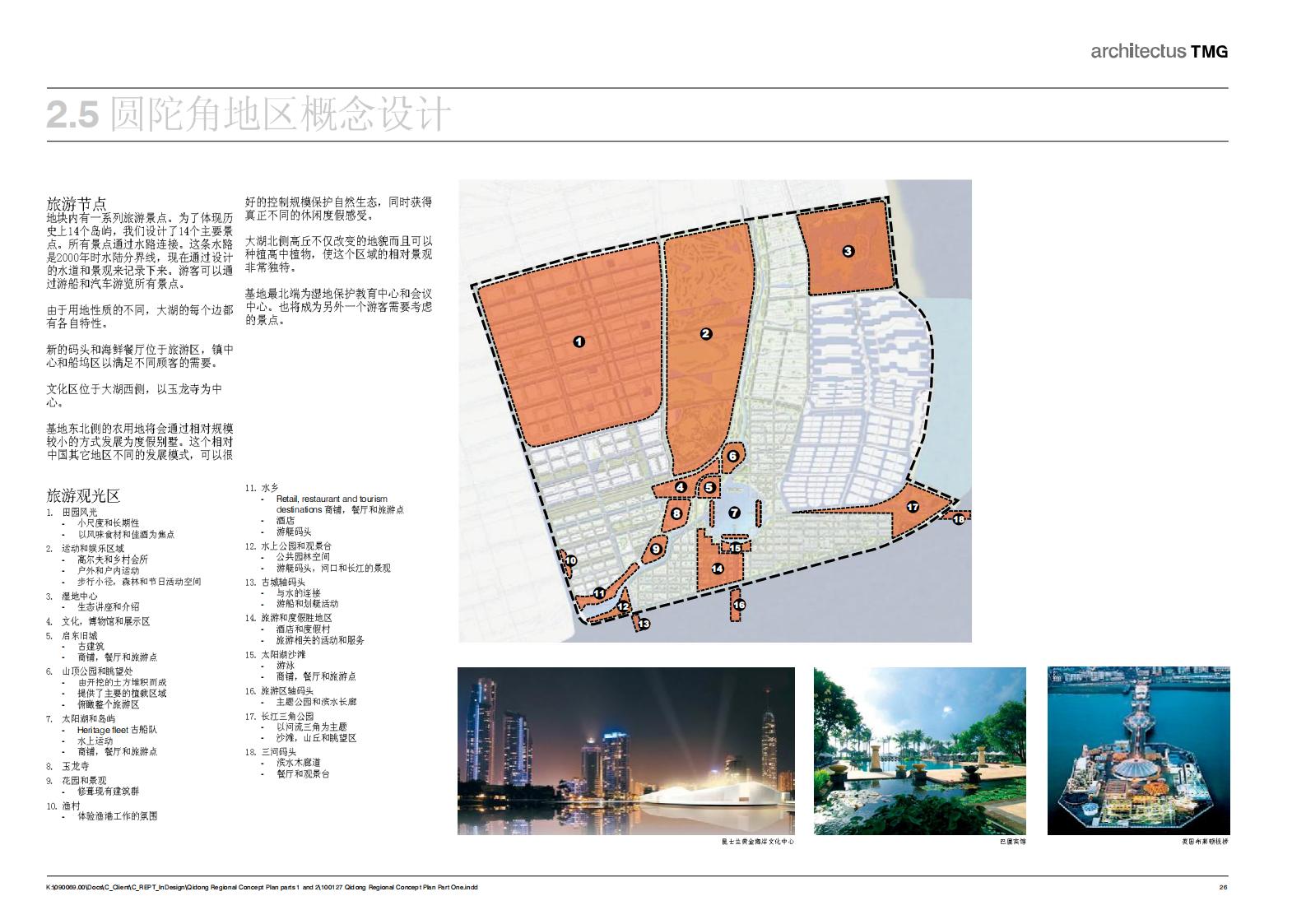Click map marker number 18
This screenshot has height=924, width=1306.
(x=958, y=519)
